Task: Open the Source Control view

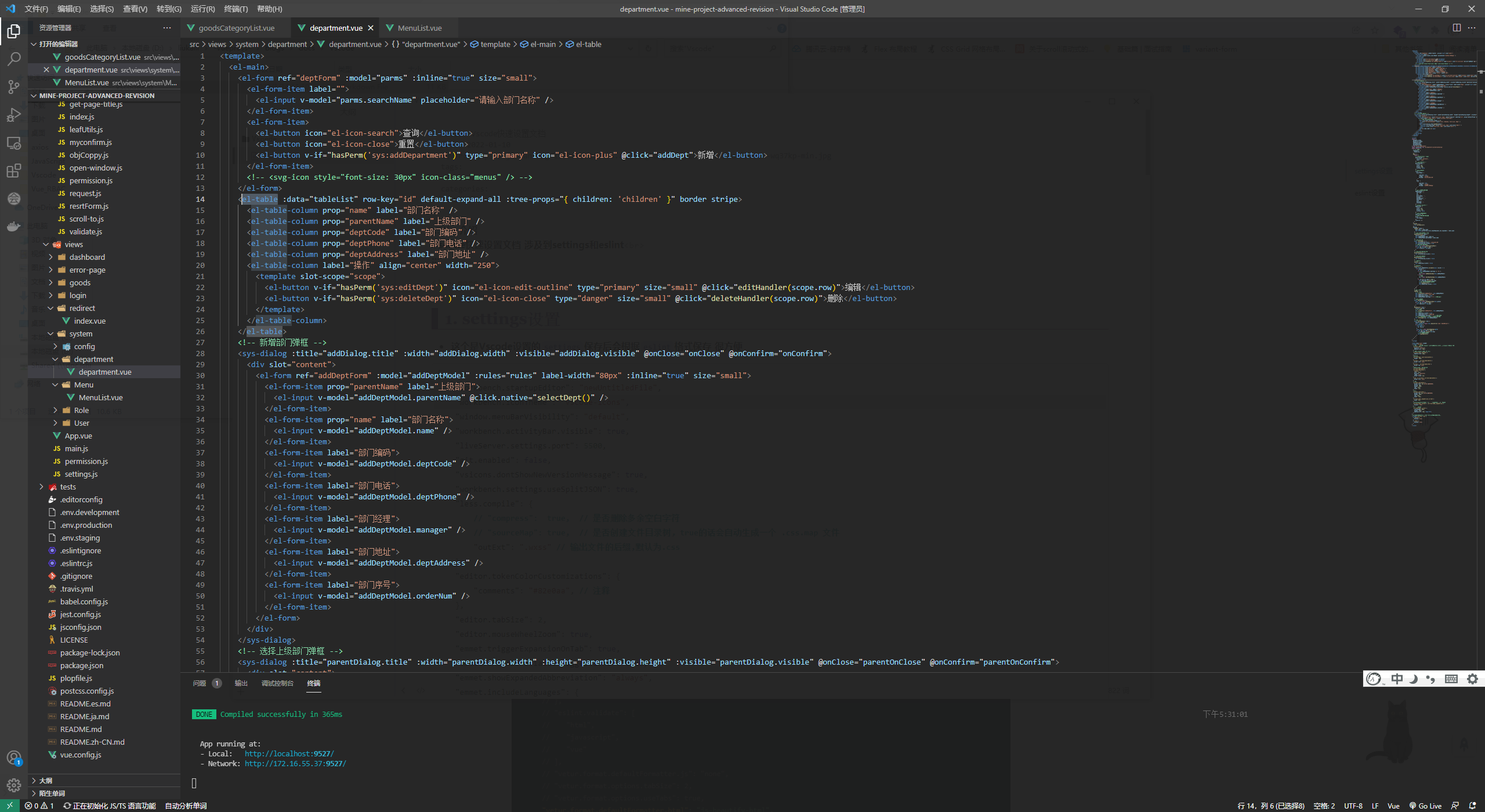Action: 14,87
